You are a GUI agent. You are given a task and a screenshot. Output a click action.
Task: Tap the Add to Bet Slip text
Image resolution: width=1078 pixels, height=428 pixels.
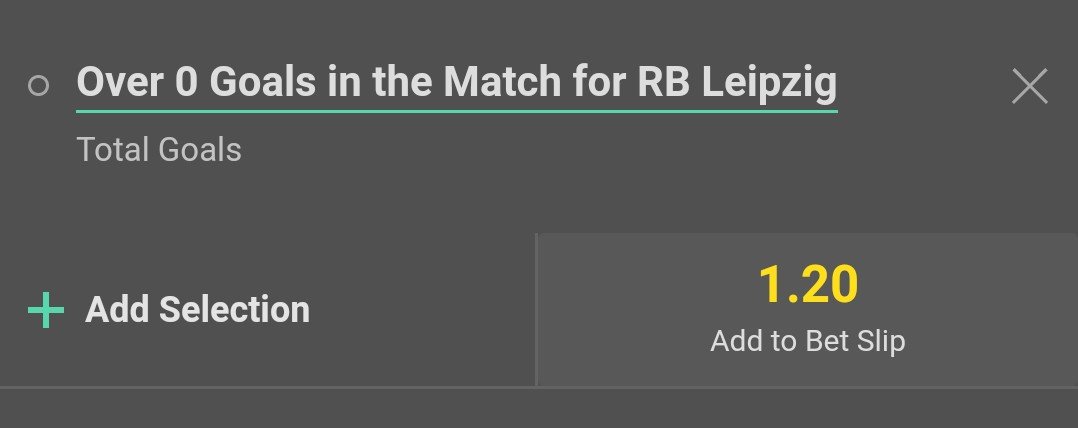[x=808, y=341]
